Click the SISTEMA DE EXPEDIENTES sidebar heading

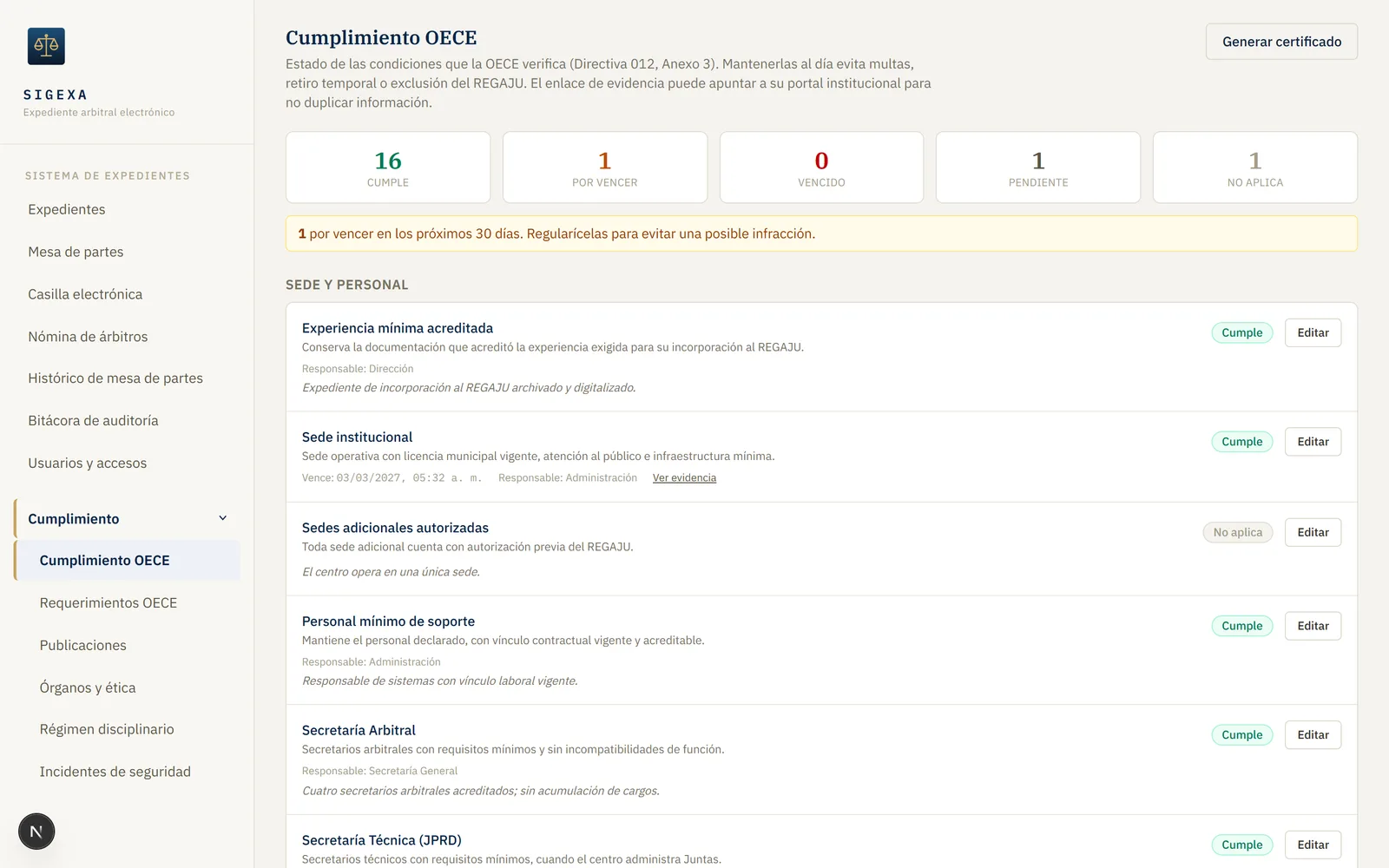(108, 176)
